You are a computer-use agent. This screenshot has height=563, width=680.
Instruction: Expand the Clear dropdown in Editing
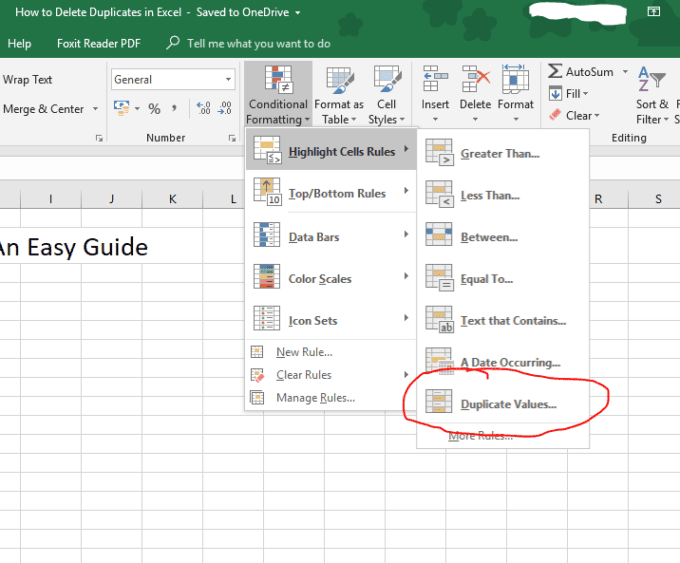(600, 116)
